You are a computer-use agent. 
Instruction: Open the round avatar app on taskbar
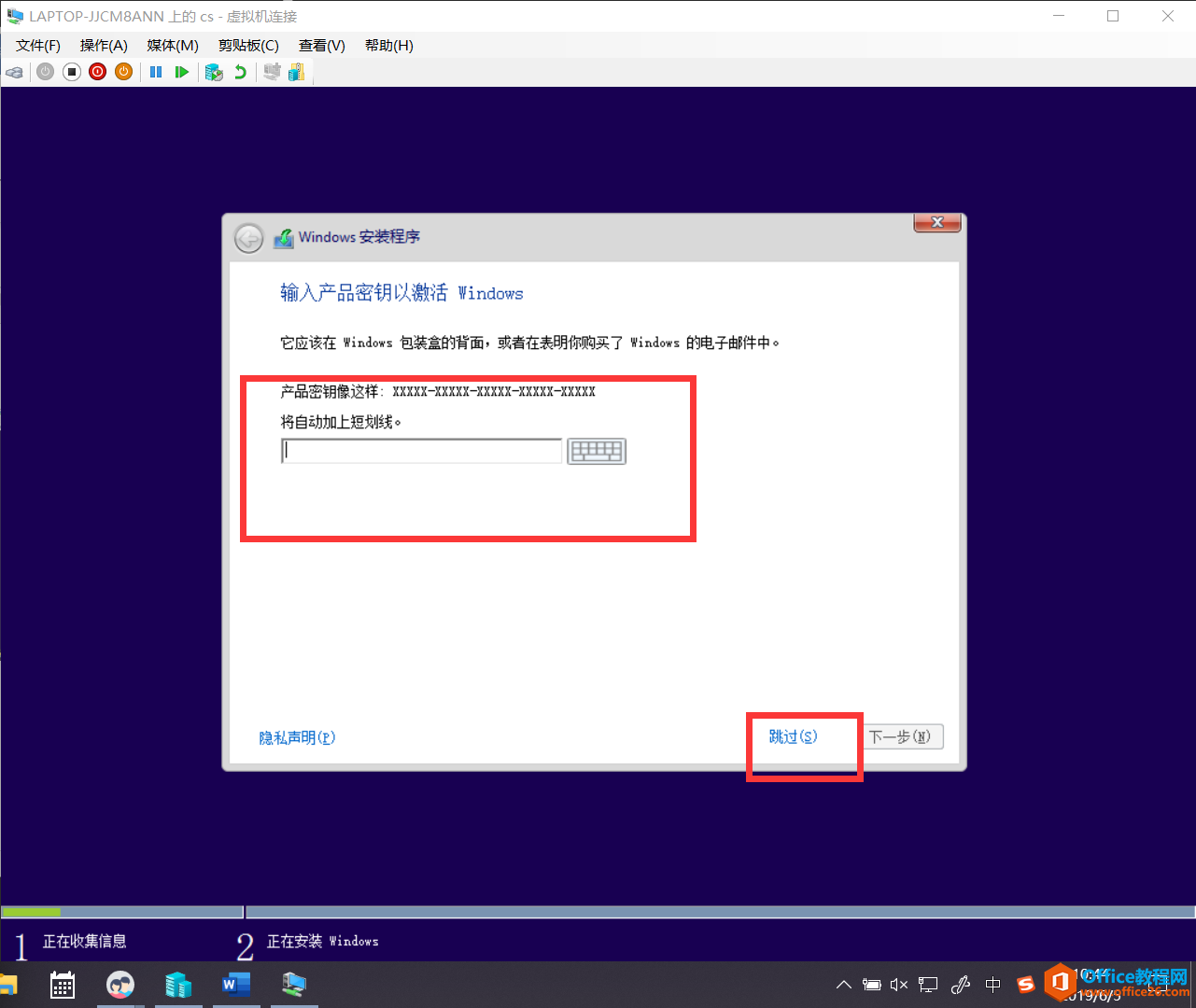[x=120, y=985]
